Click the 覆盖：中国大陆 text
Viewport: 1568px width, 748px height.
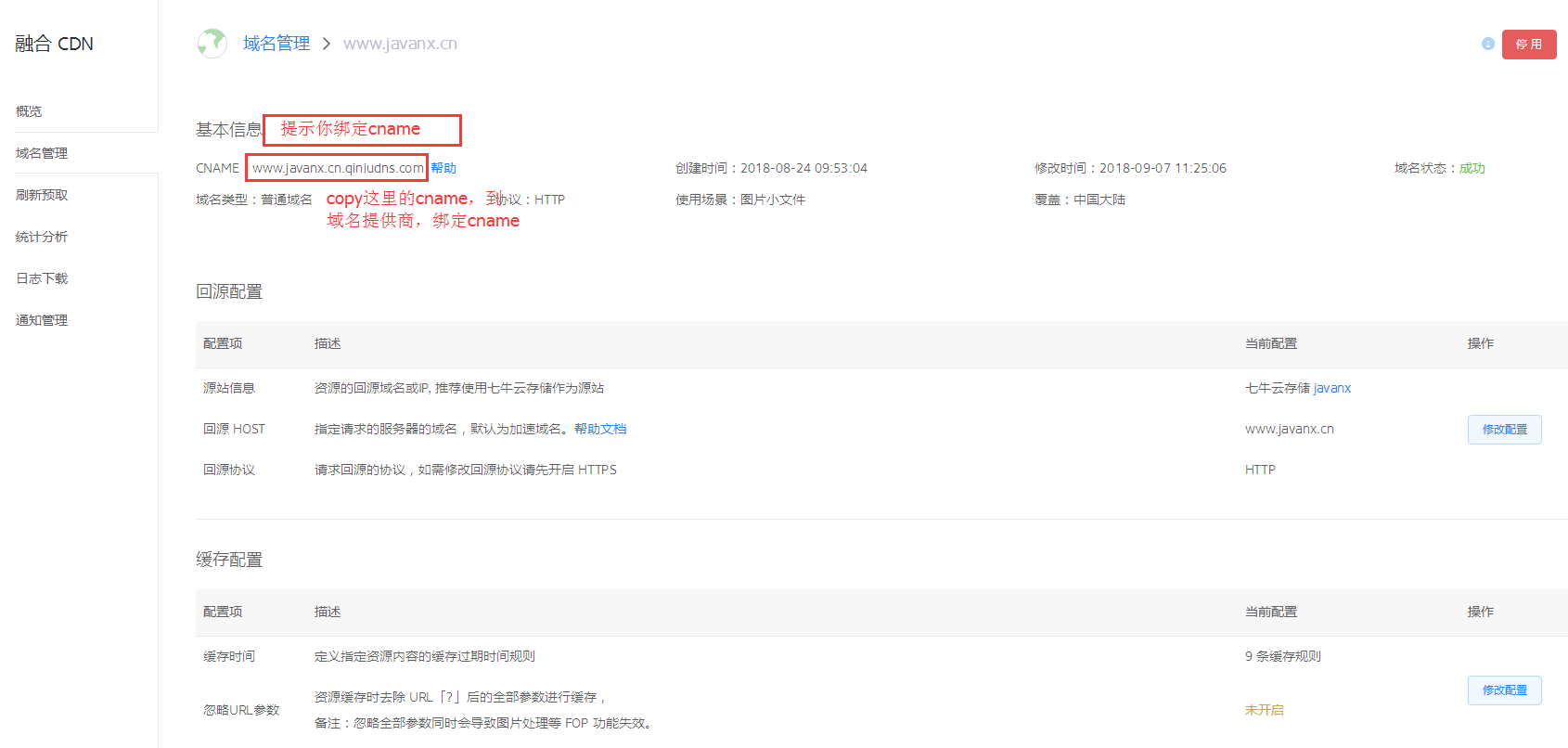pyautogui.click(x=1080, y=200)
